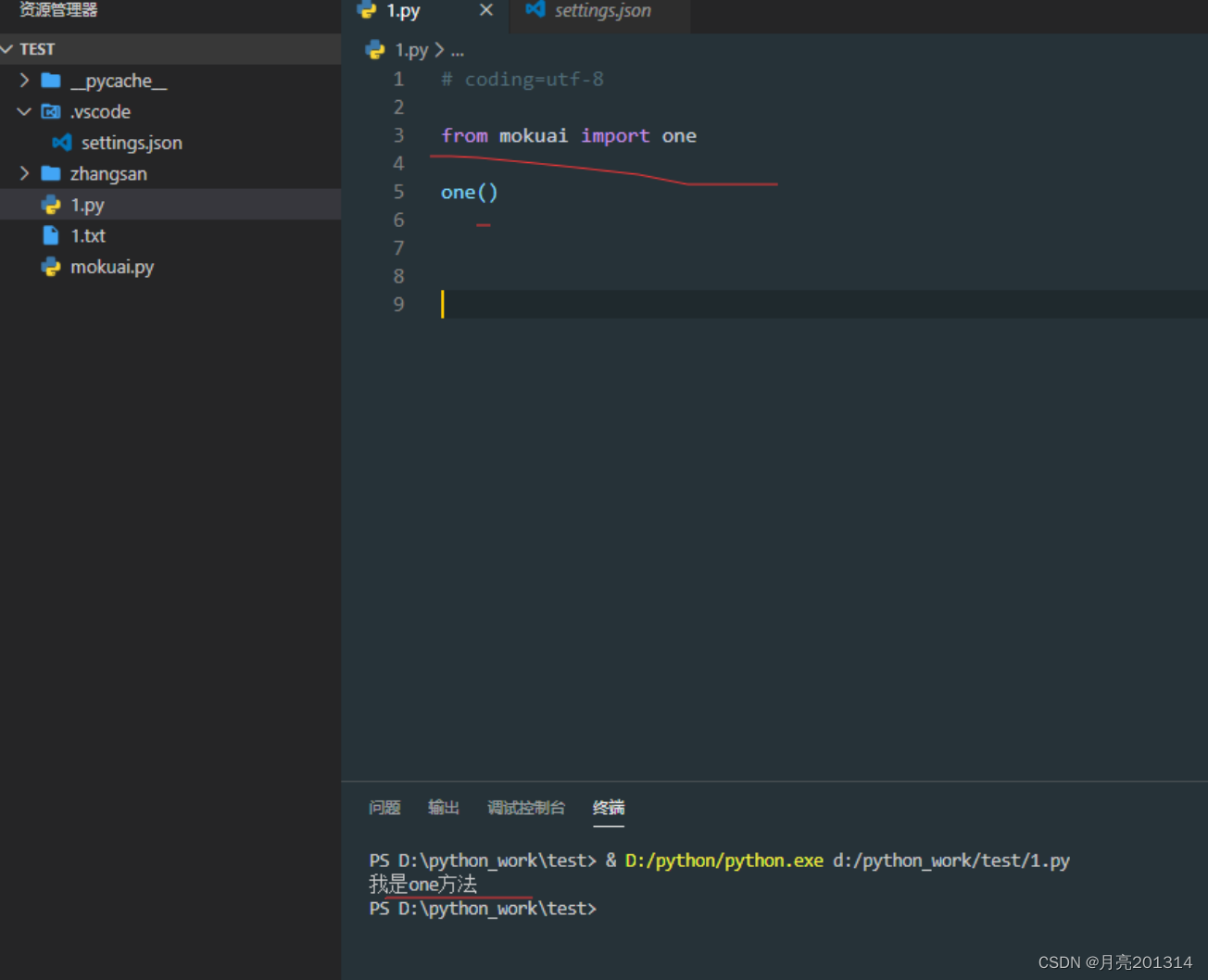Click the 1.py breadcrumb item

point(411,50)
